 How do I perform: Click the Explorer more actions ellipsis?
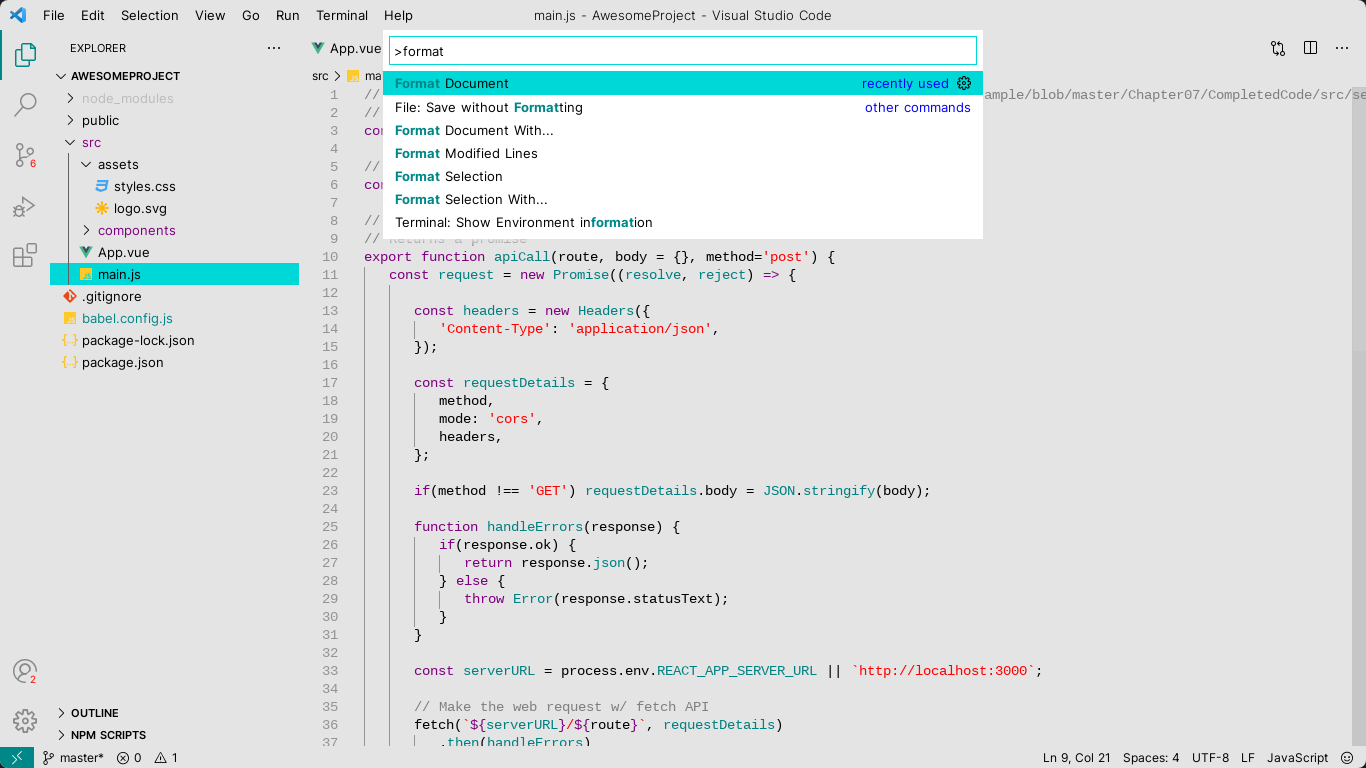274,48
